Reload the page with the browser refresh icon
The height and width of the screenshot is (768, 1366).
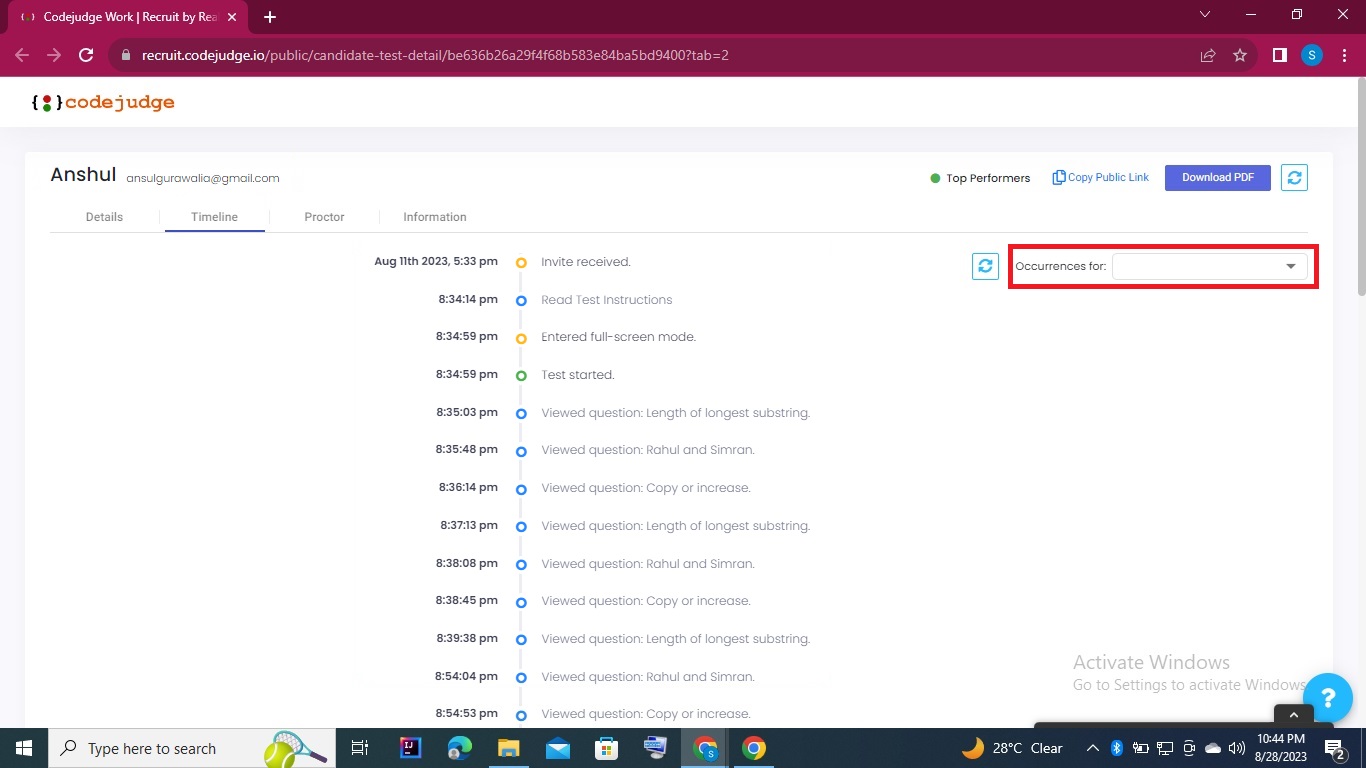coord(86,55)
